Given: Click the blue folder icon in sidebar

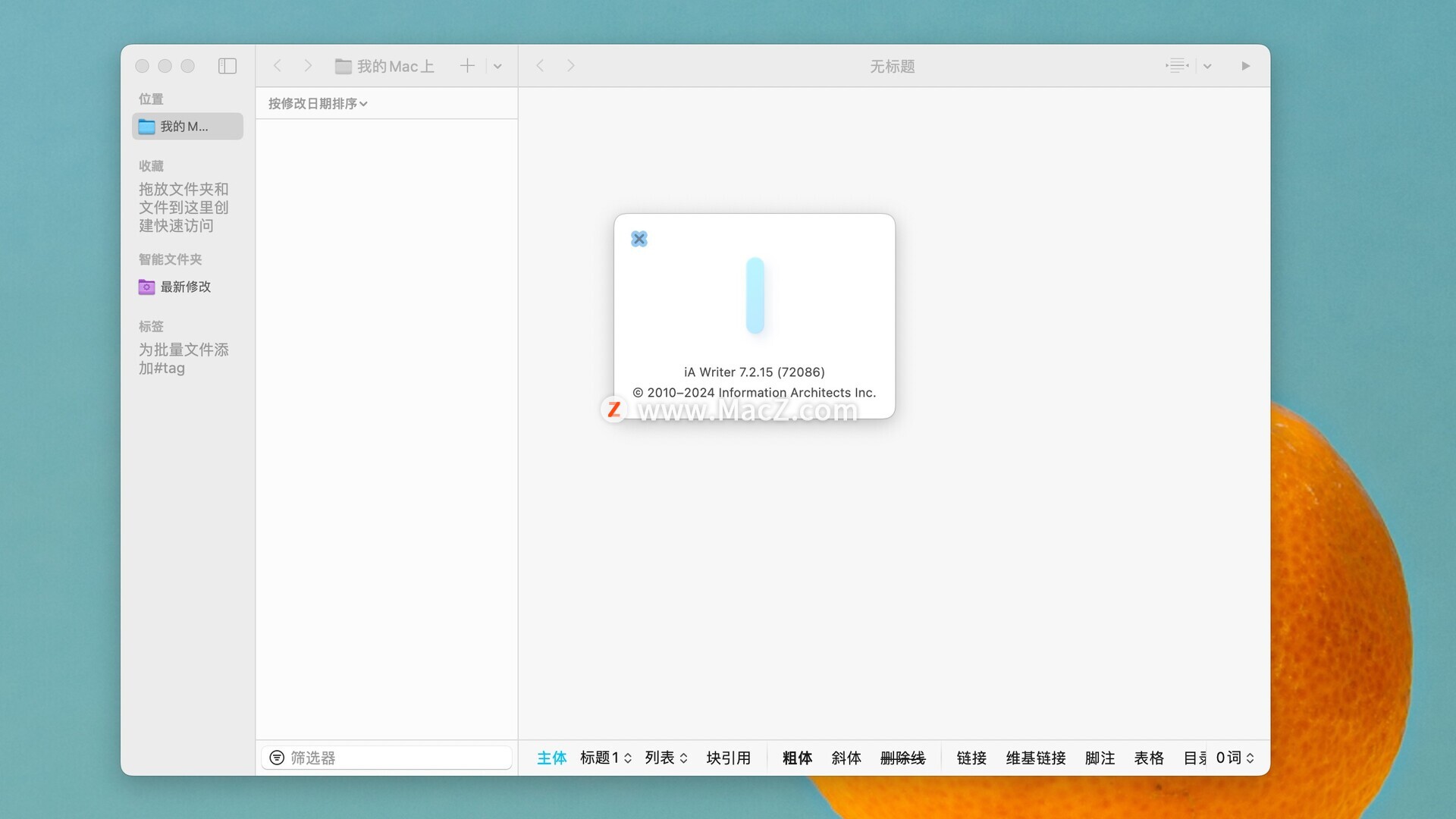Looking at the screenshot, I should click(146, 127).
